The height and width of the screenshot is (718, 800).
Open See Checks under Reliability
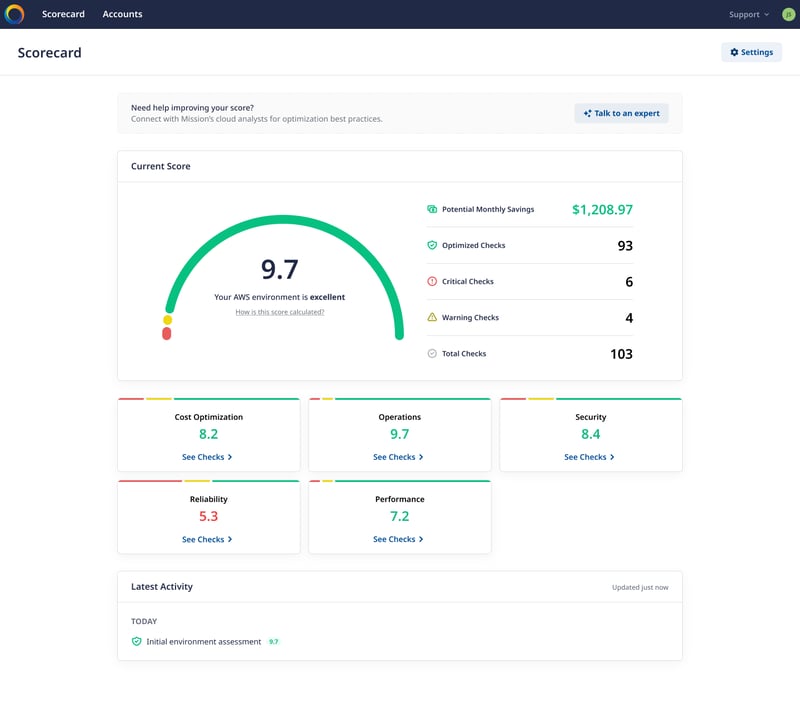207,539
